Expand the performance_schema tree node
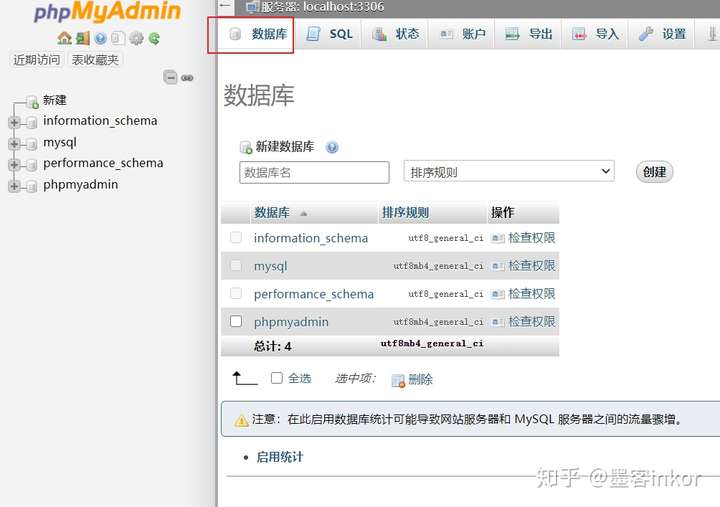Image resolution: width=720 pixels, height=507 pixels. pyautogui.click(x=14, y=164)
